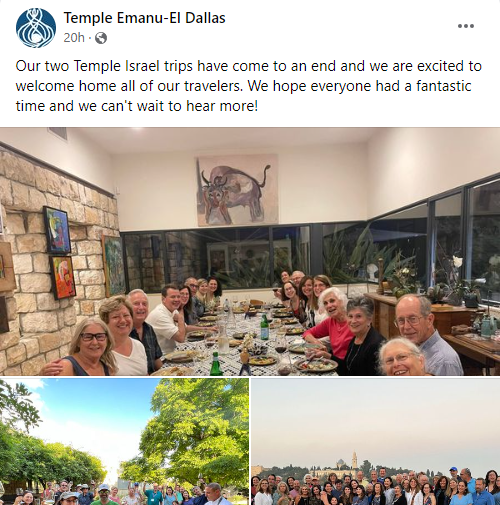
Task: Open the outdoor group photo under trees
Action: pos(124,442)
